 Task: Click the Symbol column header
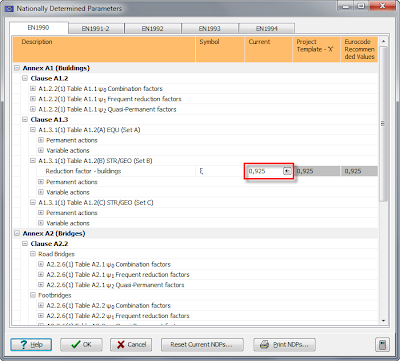[x=220, y=49]
